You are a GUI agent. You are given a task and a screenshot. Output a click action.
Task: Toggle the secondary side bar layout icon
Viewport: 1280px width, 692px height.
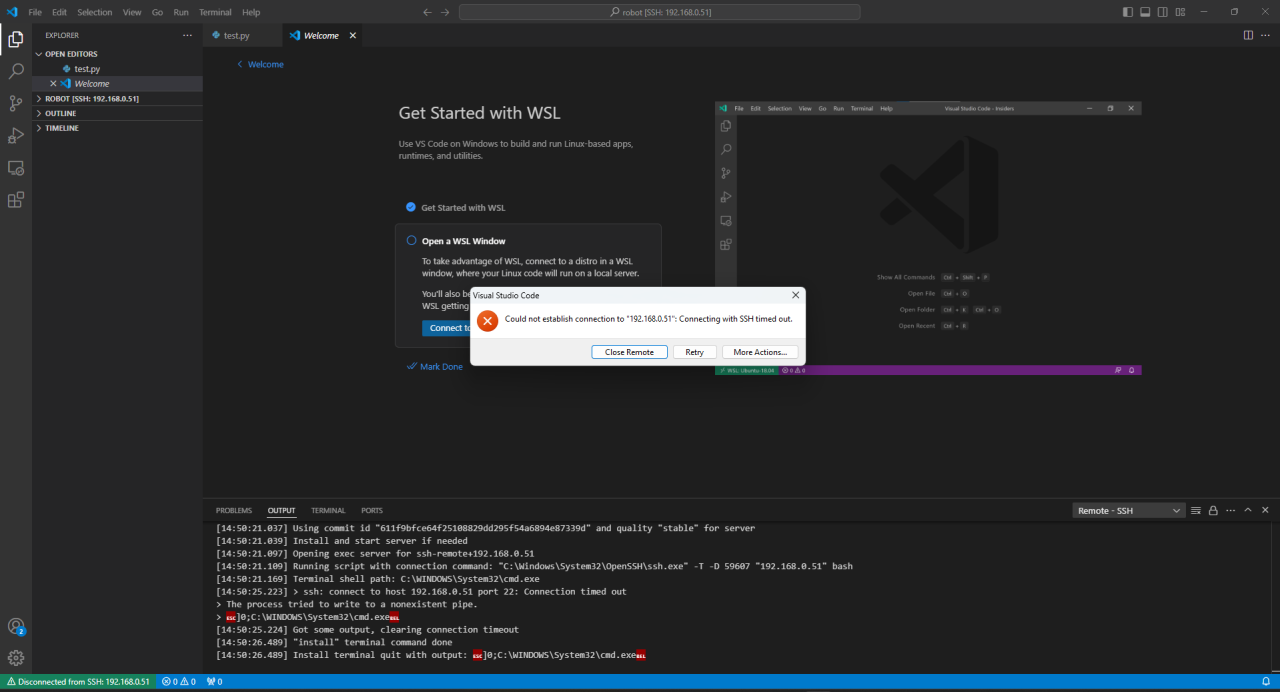(x=1162, y=12)
